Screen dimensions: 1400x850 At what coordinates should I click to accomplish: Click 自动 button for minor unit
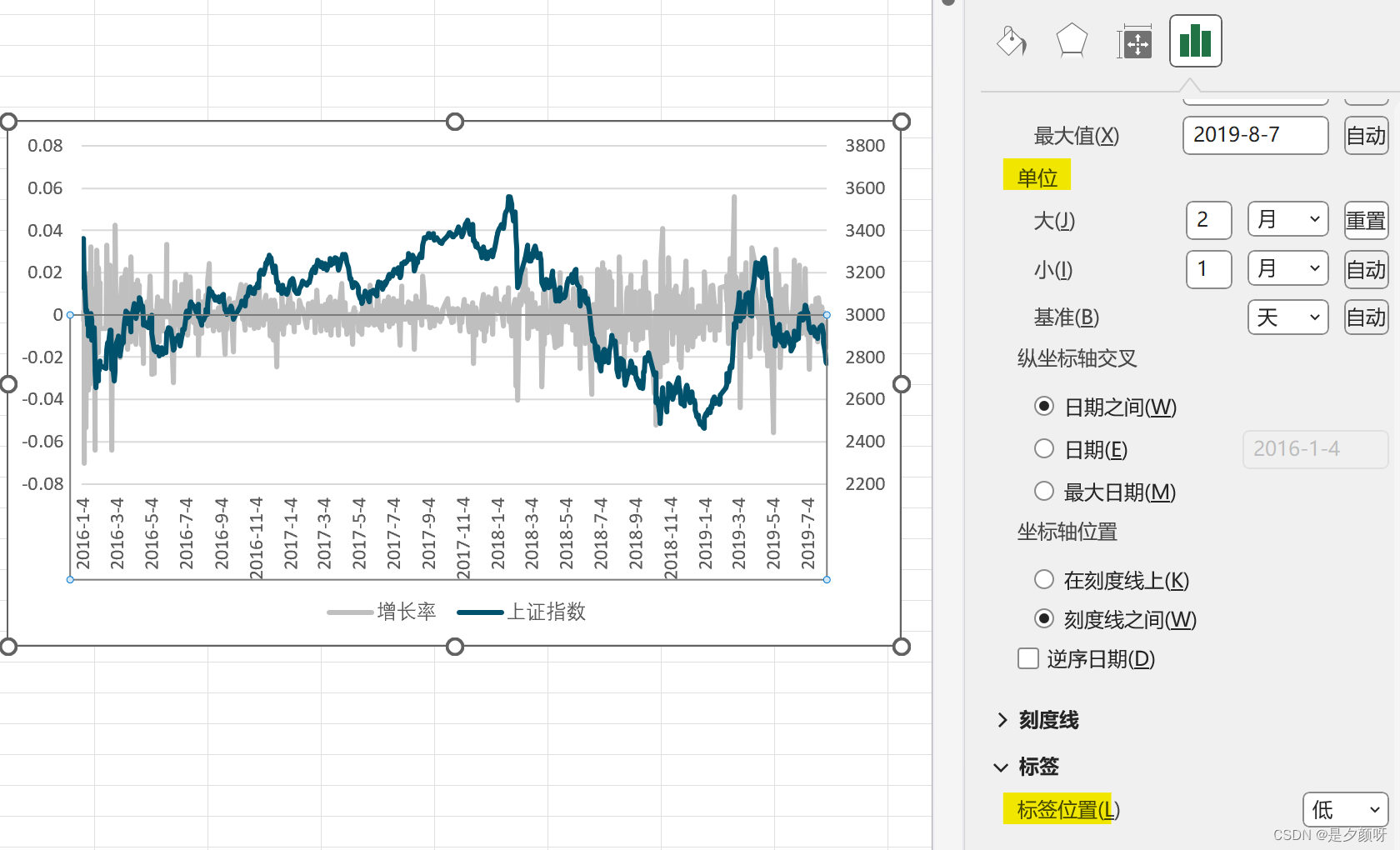pos(1367,269)
